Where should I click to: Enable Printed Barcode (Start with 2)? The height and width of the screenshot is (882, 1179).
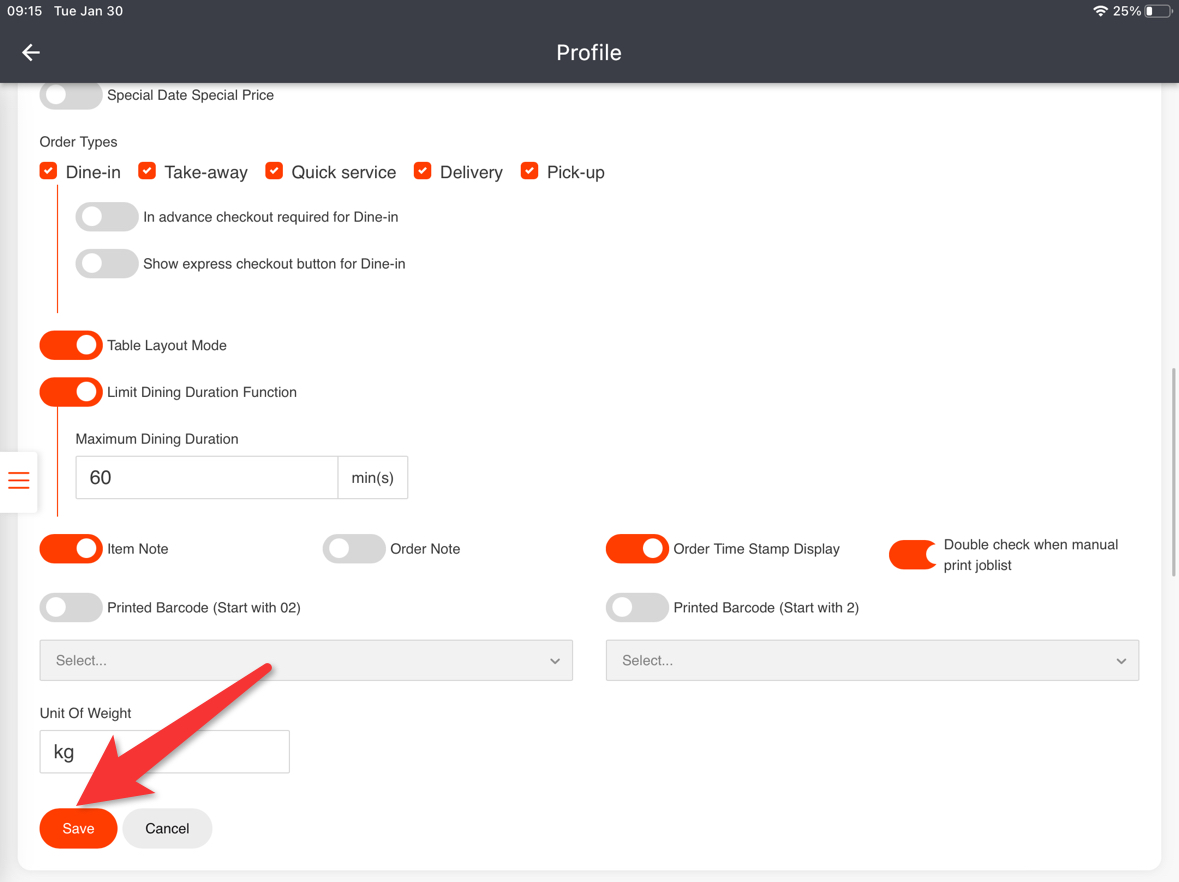tap(638, 608)
